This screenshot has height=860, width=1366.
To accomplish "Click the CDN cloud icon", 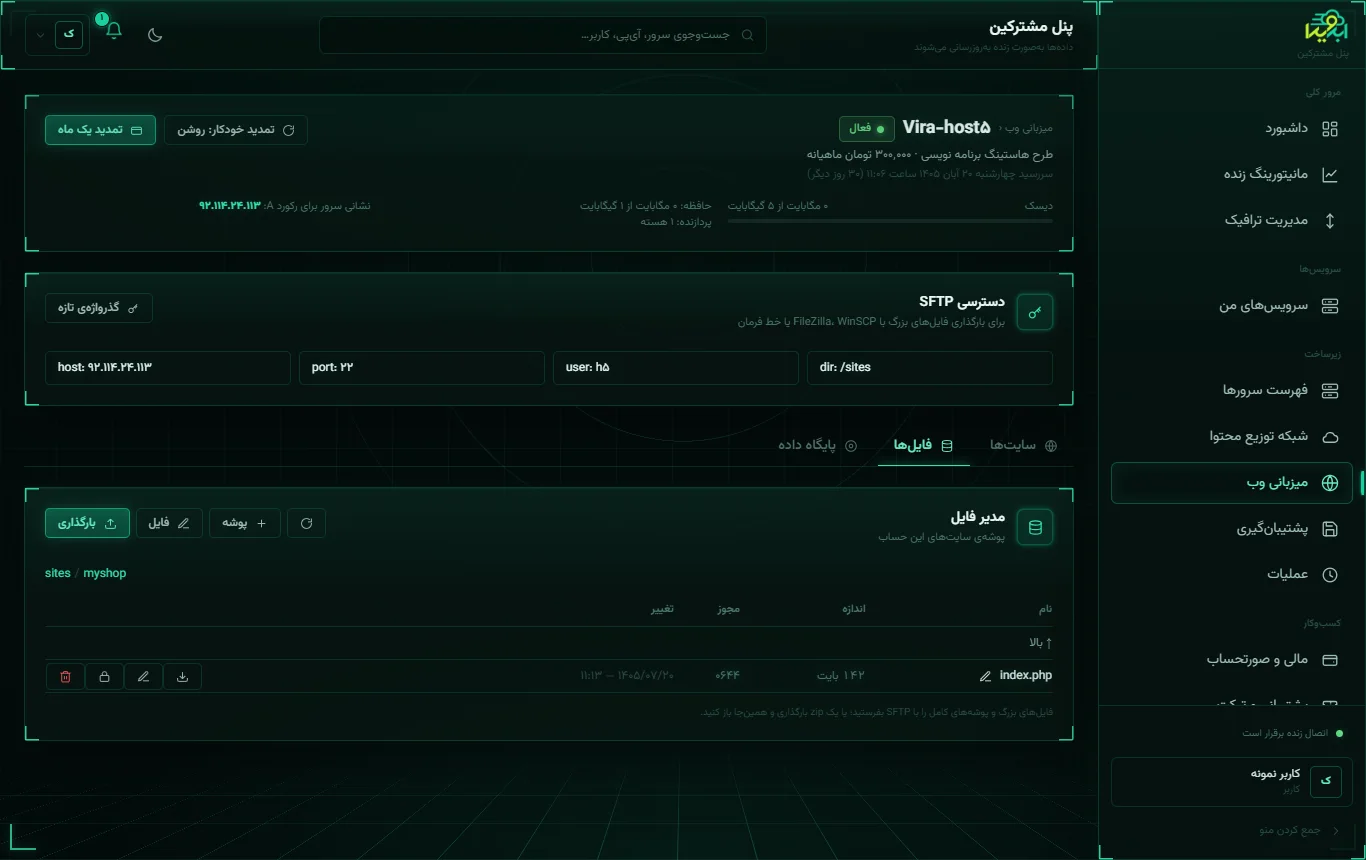I will pos(1330,437).
